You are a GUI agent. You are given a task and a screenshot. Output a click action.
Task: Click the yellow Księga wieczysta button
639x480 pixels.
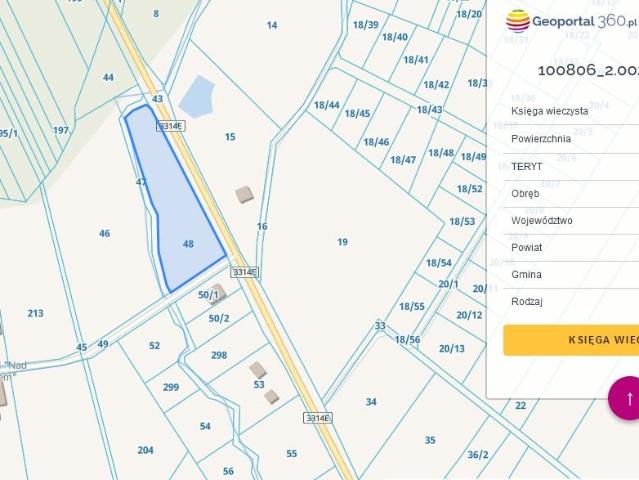coord(571,340)
